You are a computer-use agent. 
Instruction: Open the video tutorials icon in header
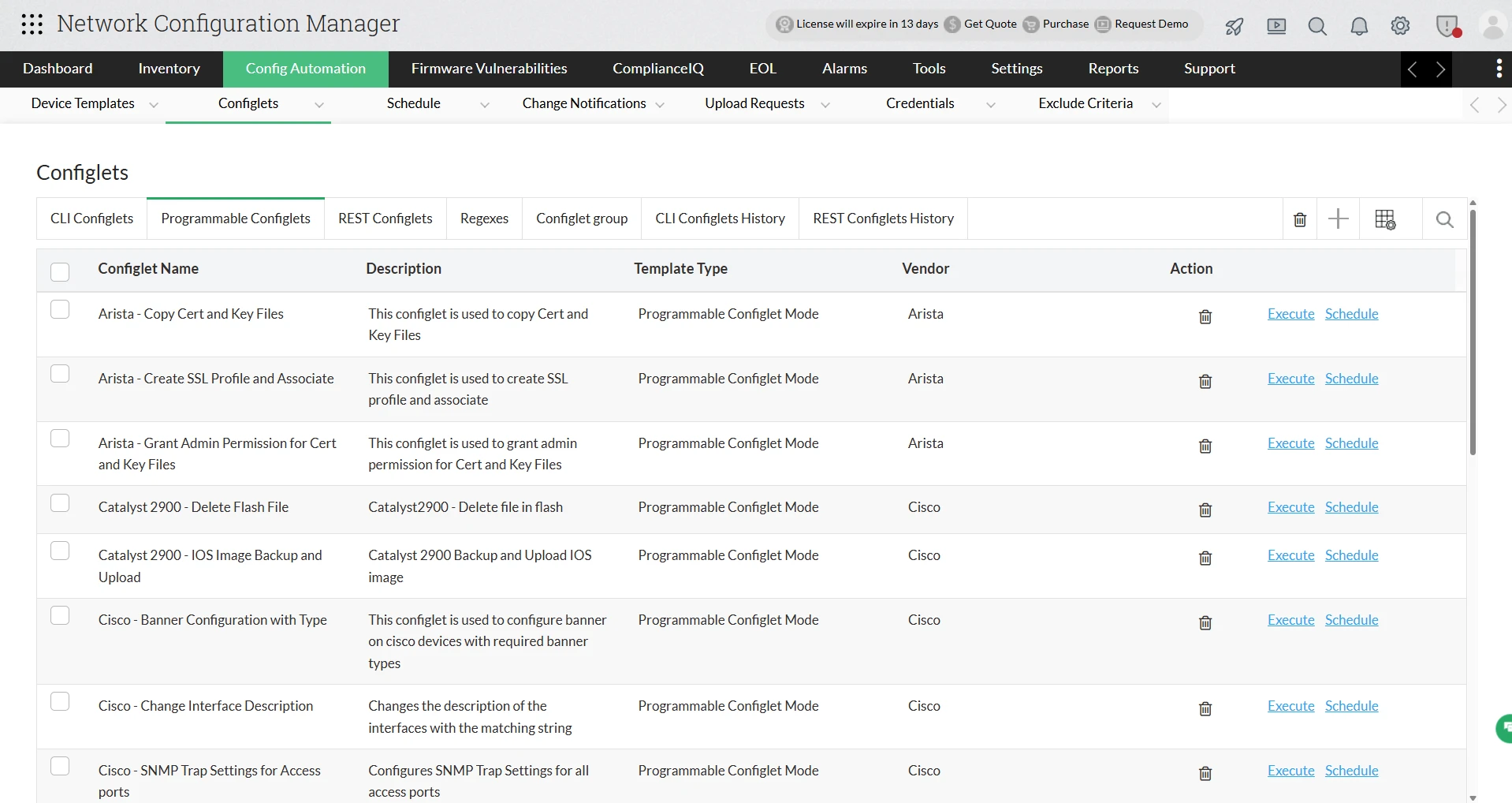tap(1276, 26)
